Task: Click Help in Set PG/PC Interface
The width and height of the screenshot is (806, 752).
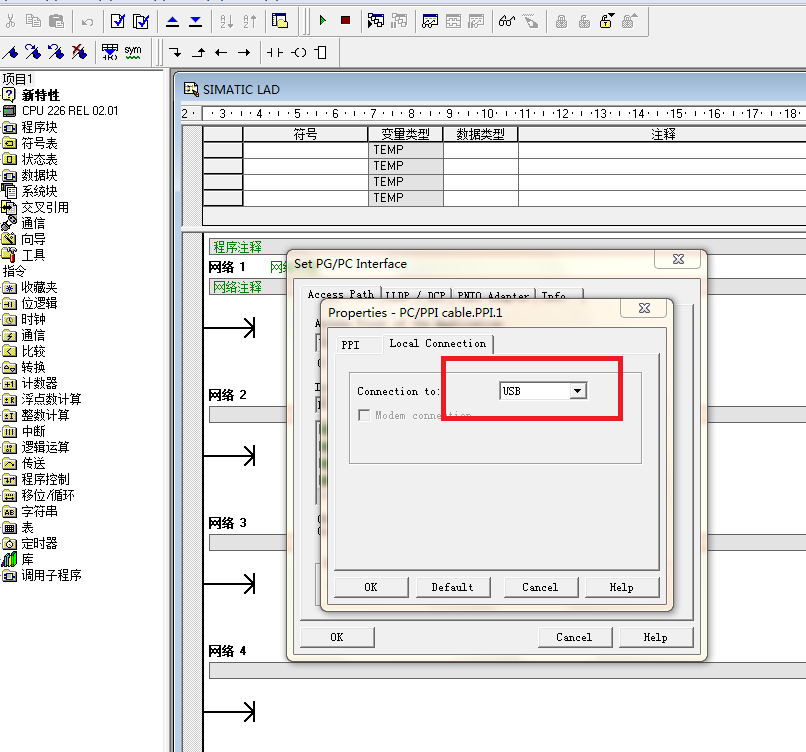Action: pos(656,637)
